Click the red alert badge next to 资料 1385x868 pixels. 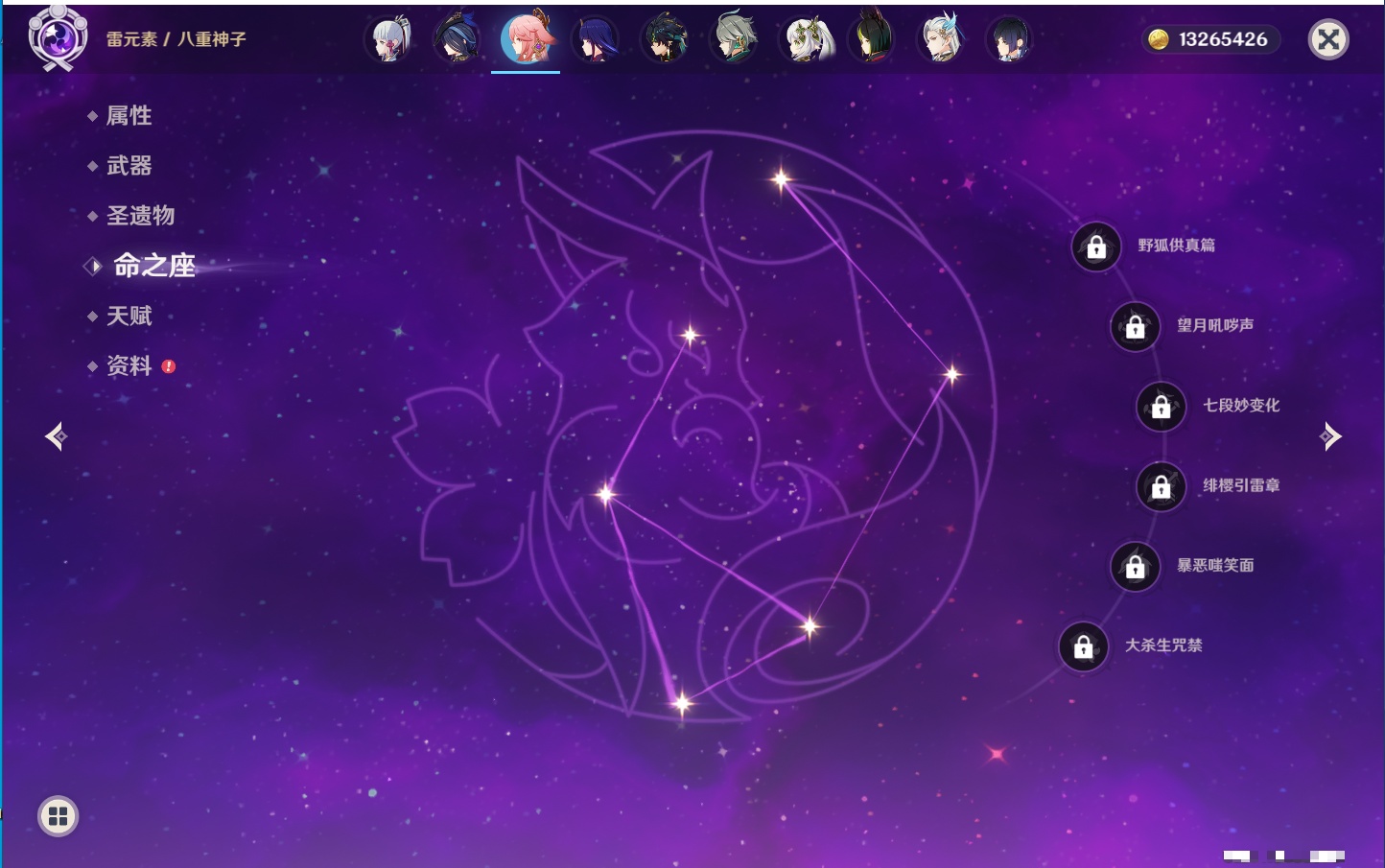169,366
